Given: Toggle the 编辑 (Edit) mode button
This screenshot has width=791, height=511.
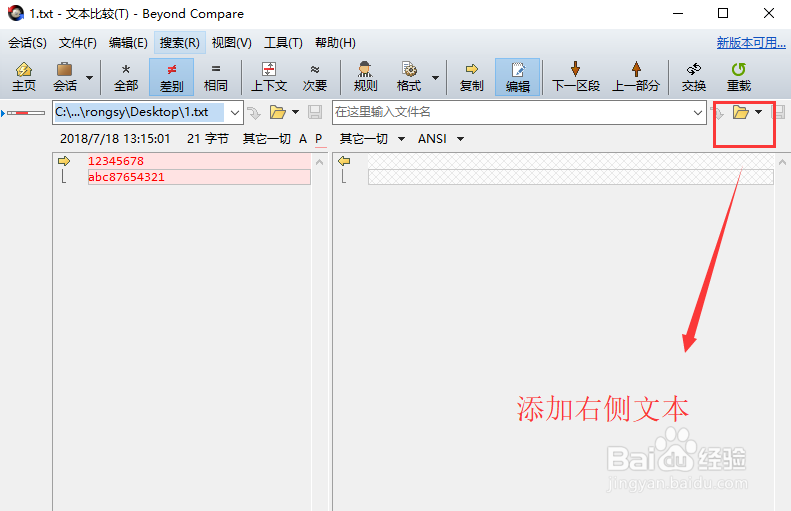Looking at the screenshot, I should click(x=518, y=77).
